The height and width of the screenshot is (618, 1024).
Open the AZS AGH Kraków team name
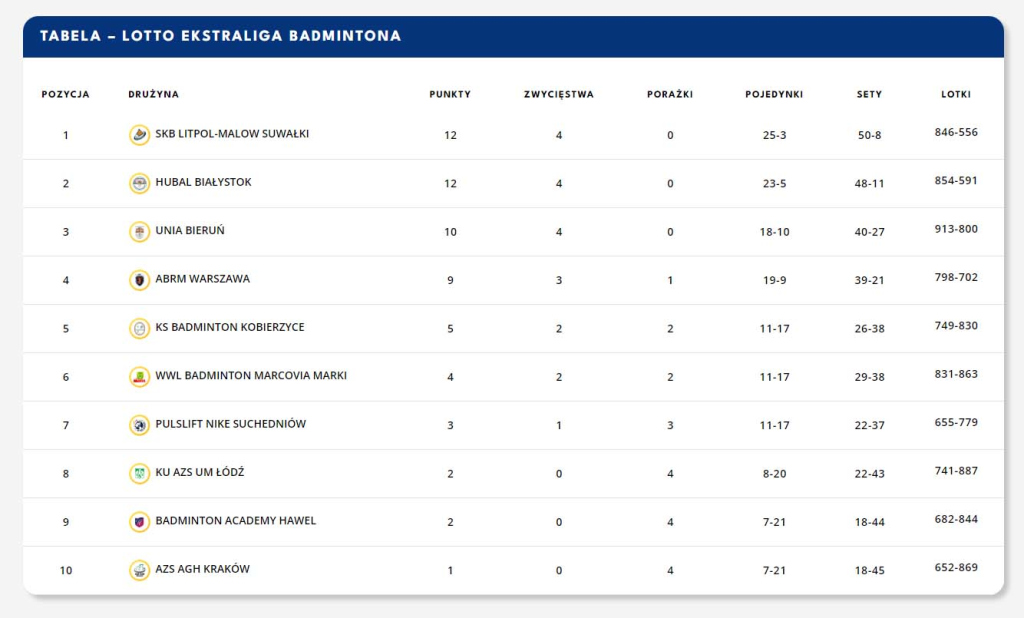(x=202, y=570)
